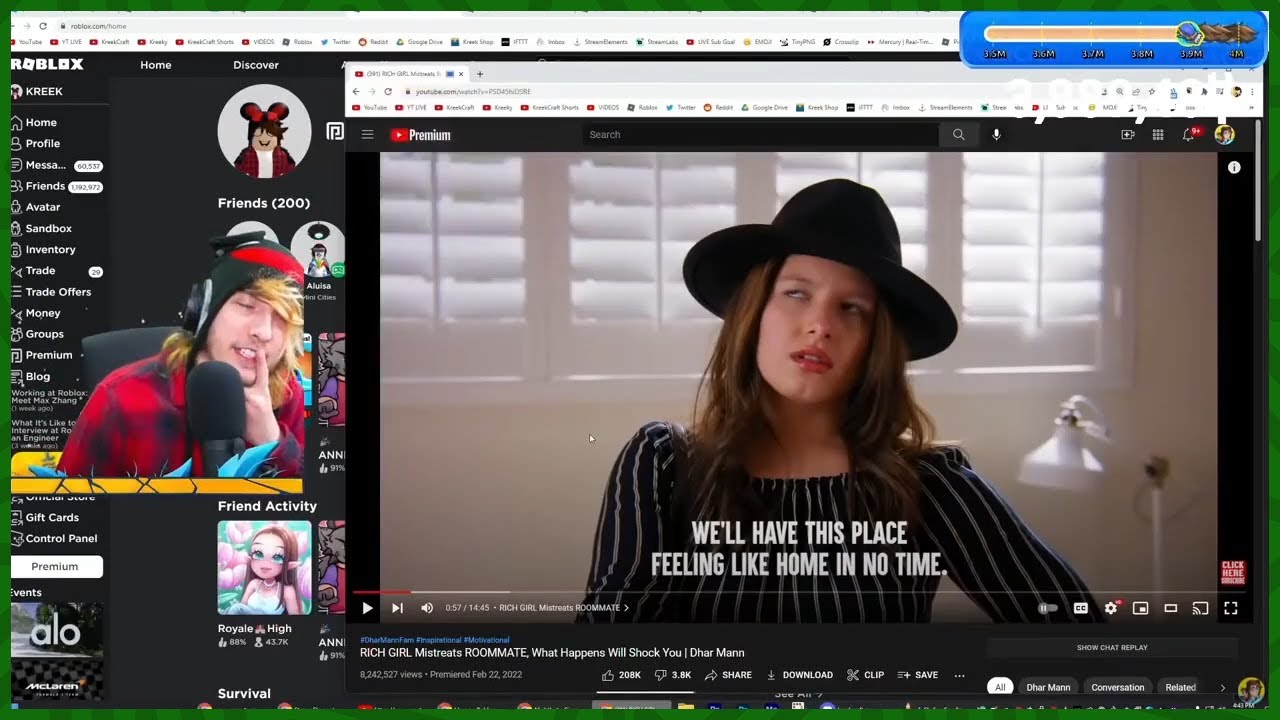Viewport: 1280px width, 720px height.
Task: Focus the YouTube search box
Action: [x=760, y=134]
